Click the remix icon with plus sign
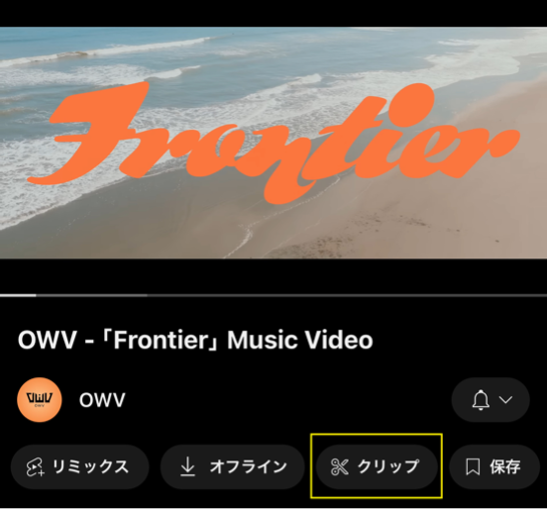 [x=35, y=467]
